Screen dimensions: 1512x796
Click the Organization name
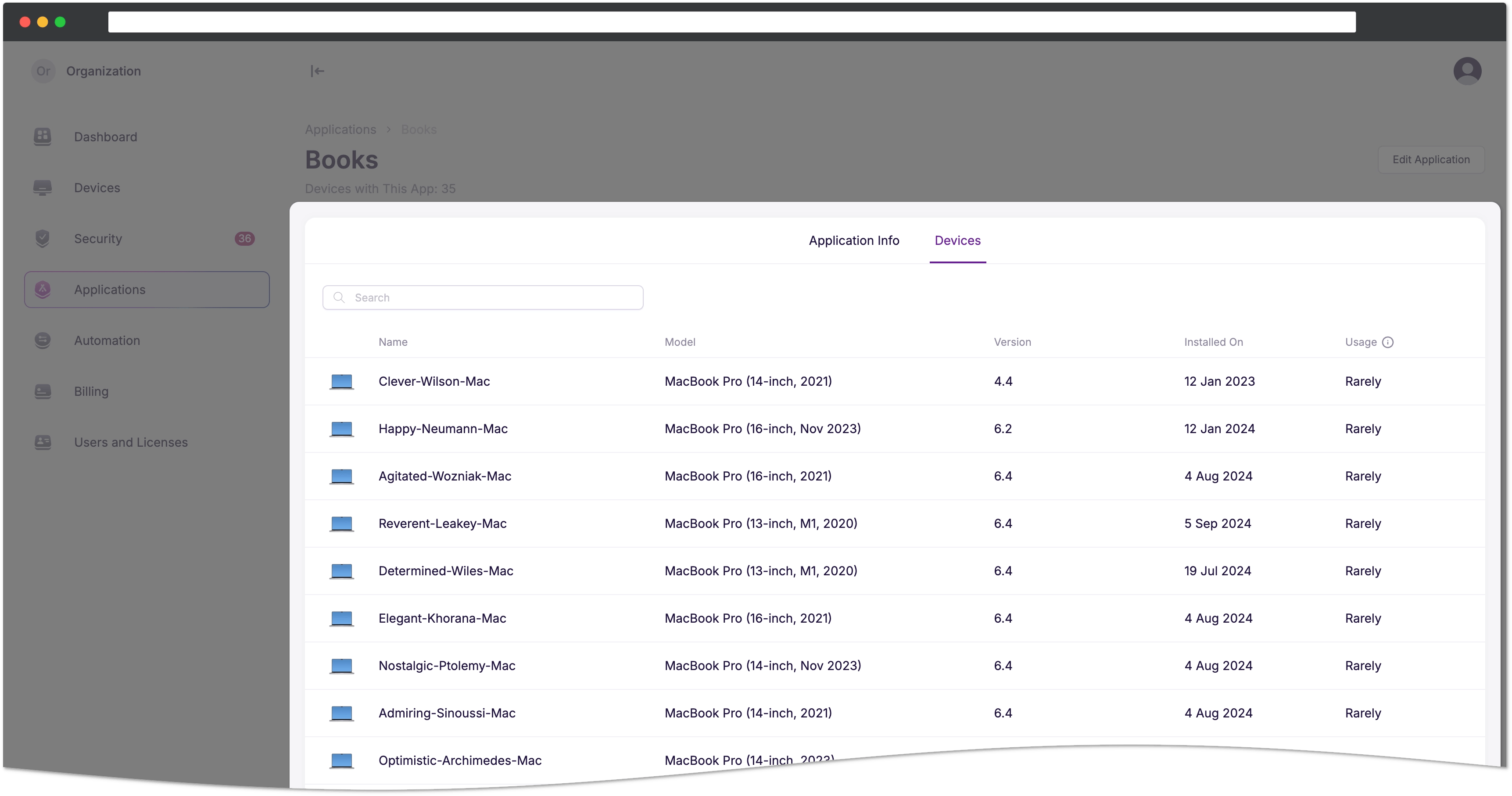[103, 71]
